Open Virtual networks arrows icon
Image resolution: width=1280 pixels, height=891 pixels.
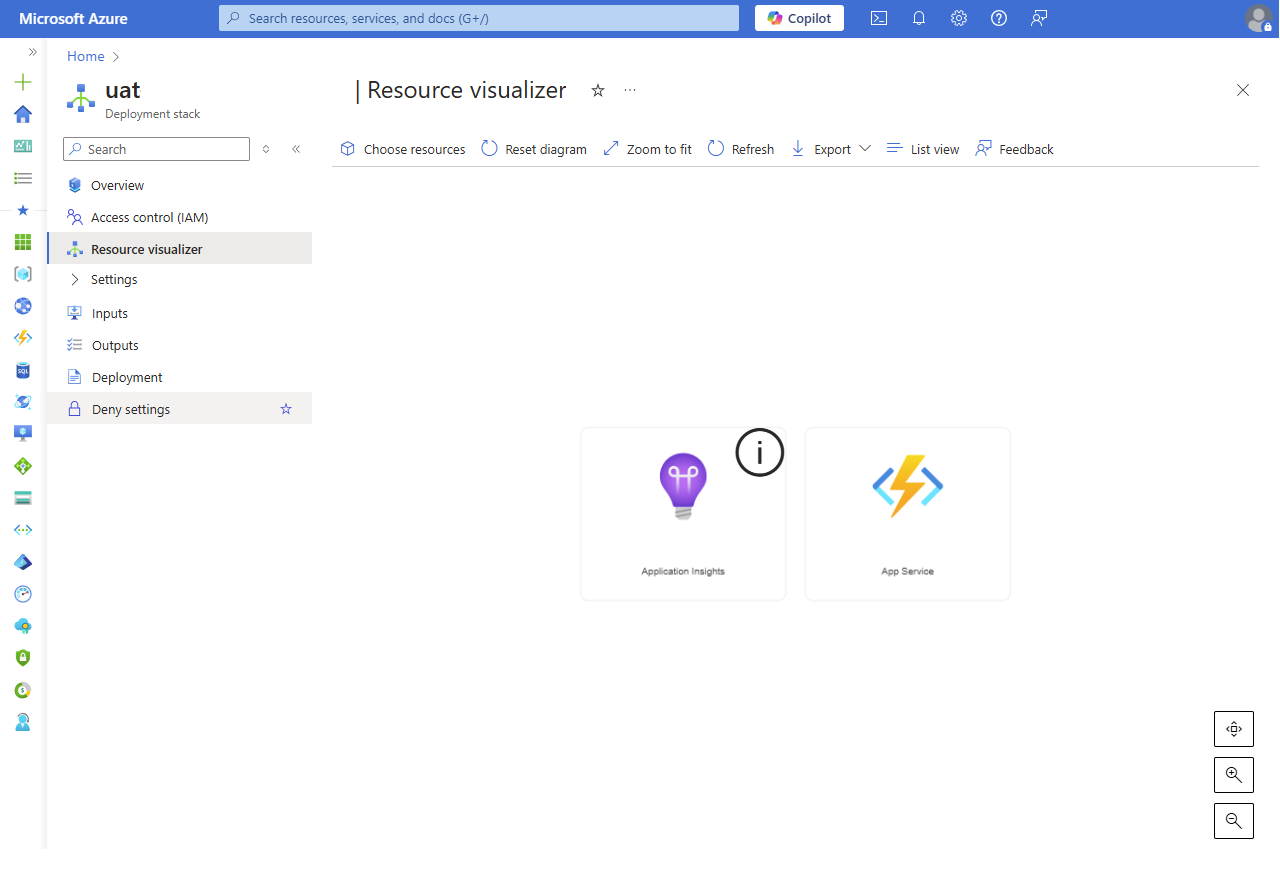coord(23,530)
